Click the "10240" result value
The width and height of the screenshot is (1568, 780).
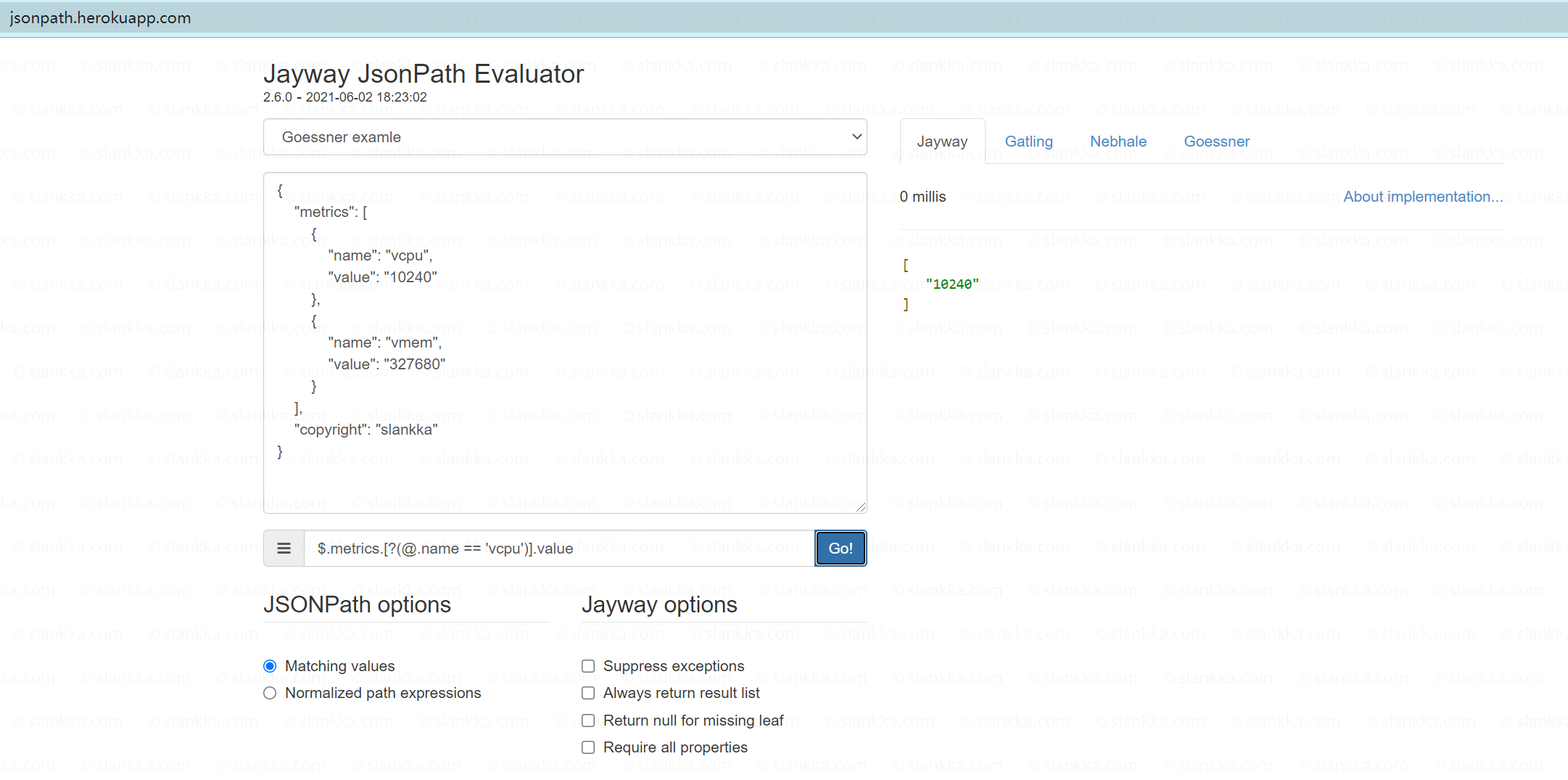pyautogui.click(x=952, y=284)
